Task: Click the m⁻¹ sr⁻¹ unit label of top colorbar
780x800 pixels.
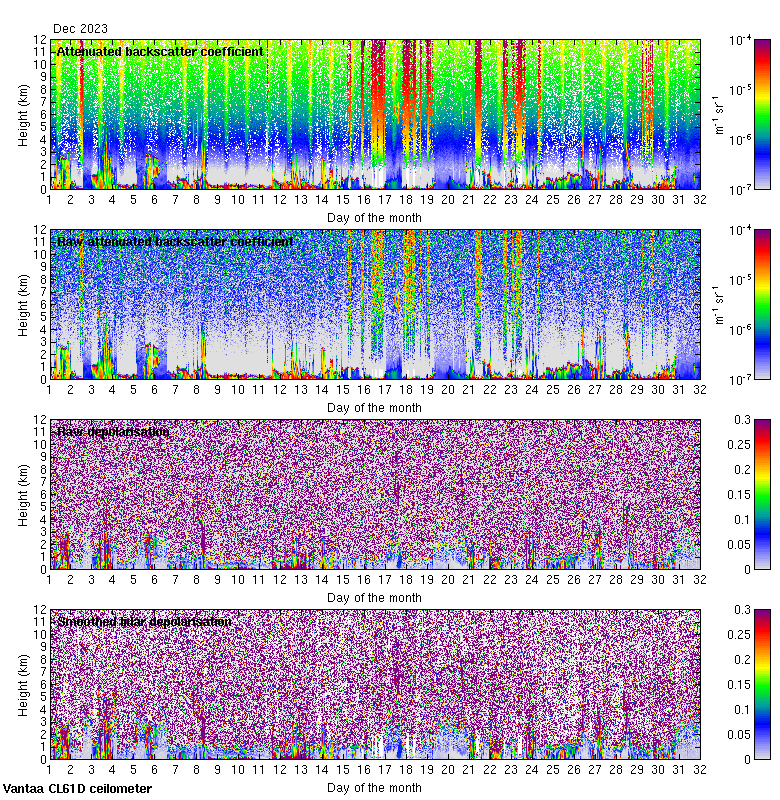Action: click(x=716, y=114)
